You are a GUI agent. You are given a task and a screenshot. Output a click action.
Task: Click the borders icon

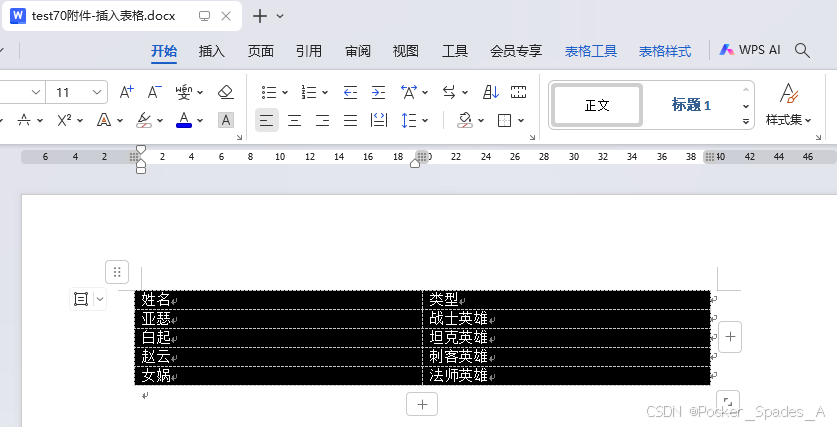(x=504, y=120)
